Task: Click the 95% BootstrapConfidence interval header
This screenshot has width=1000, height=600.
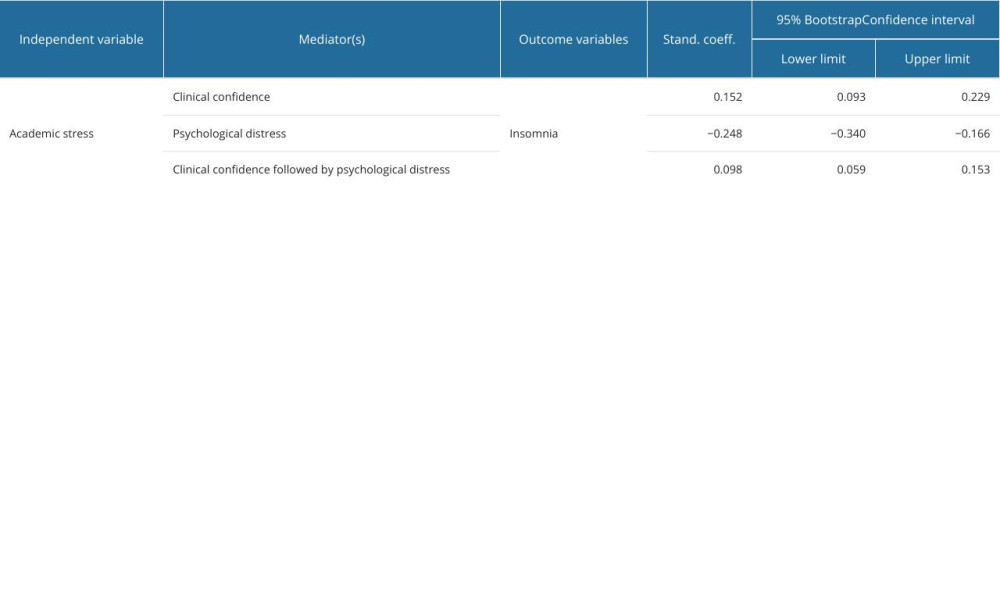Action: coord(875,20)
